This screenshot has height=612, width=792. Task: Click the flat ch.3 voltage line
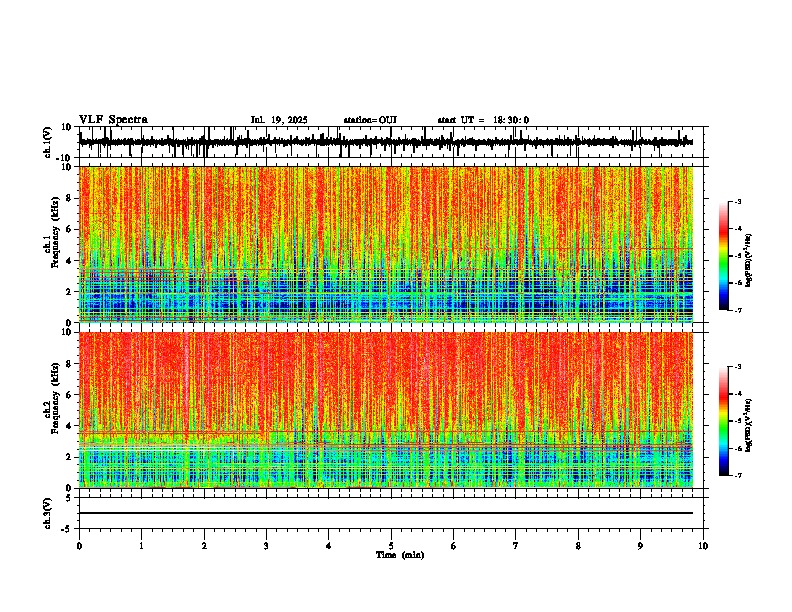(386, 513)
